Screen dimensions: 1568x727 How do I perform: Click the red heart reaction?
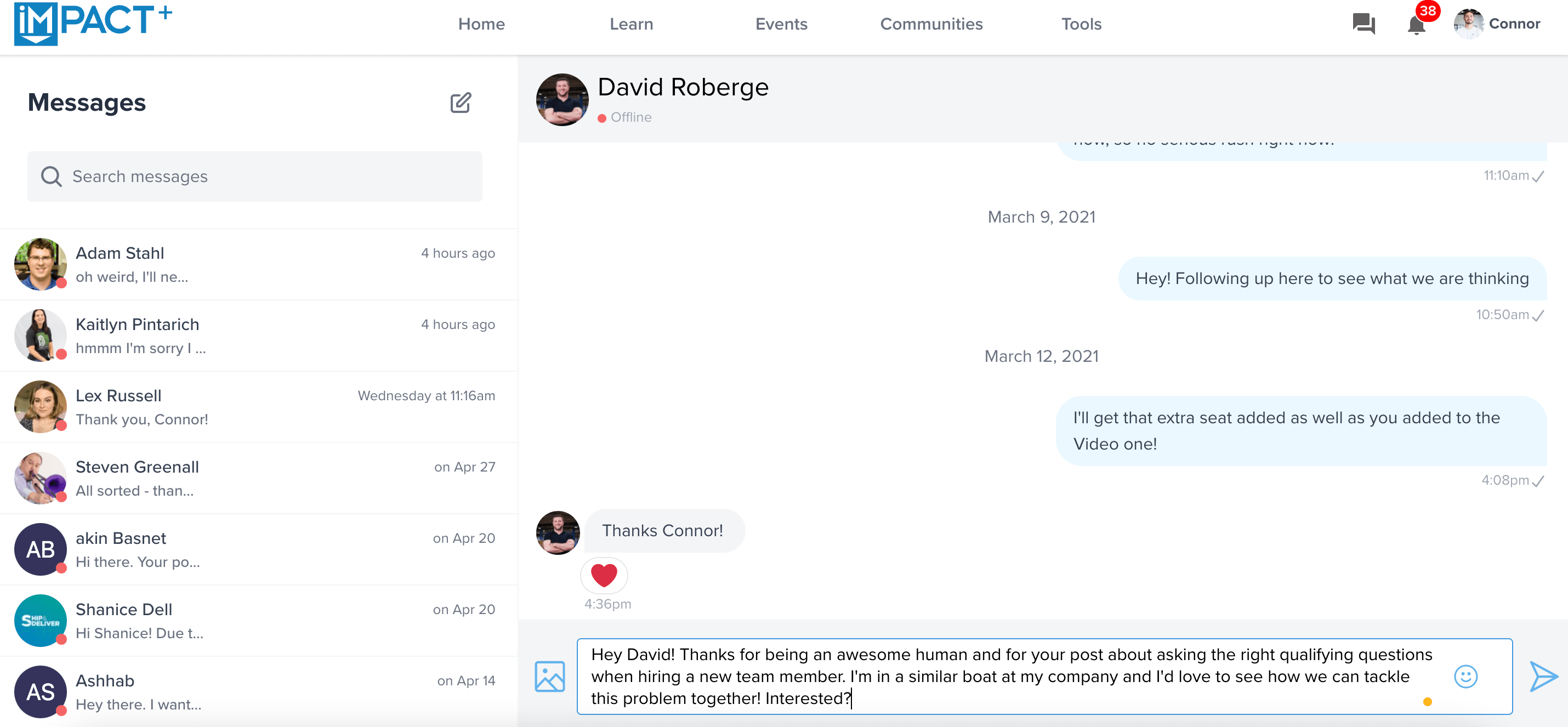tap(604, 575)
